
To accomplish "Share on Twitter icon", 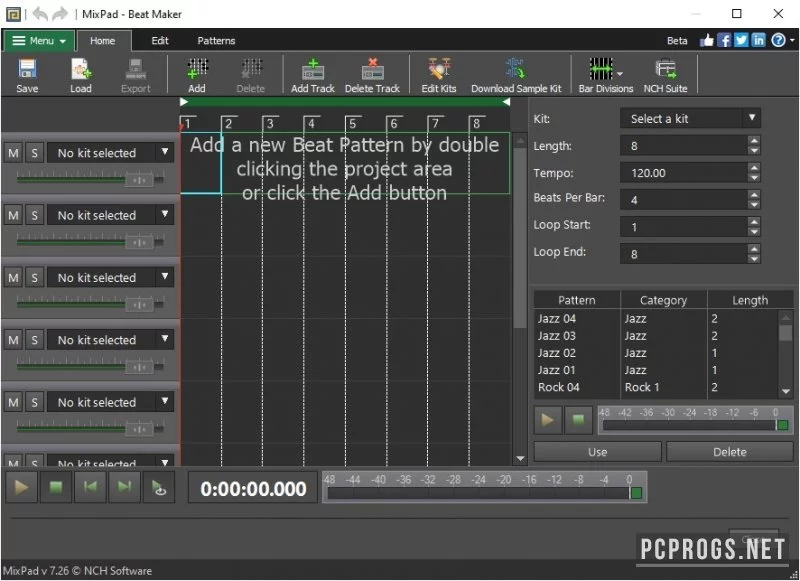I will [741, 40].
